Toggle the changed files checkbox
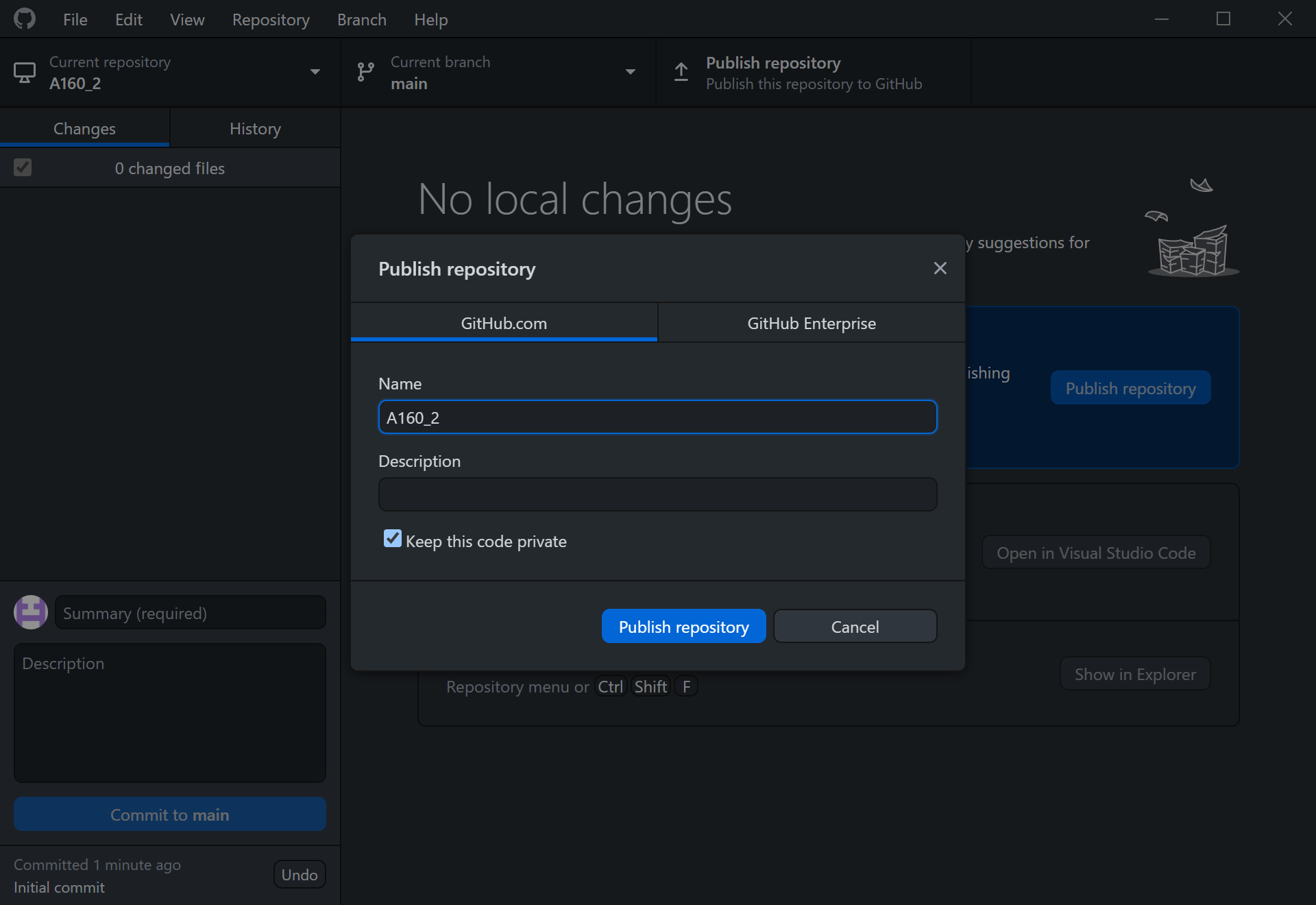 point(23,167)
